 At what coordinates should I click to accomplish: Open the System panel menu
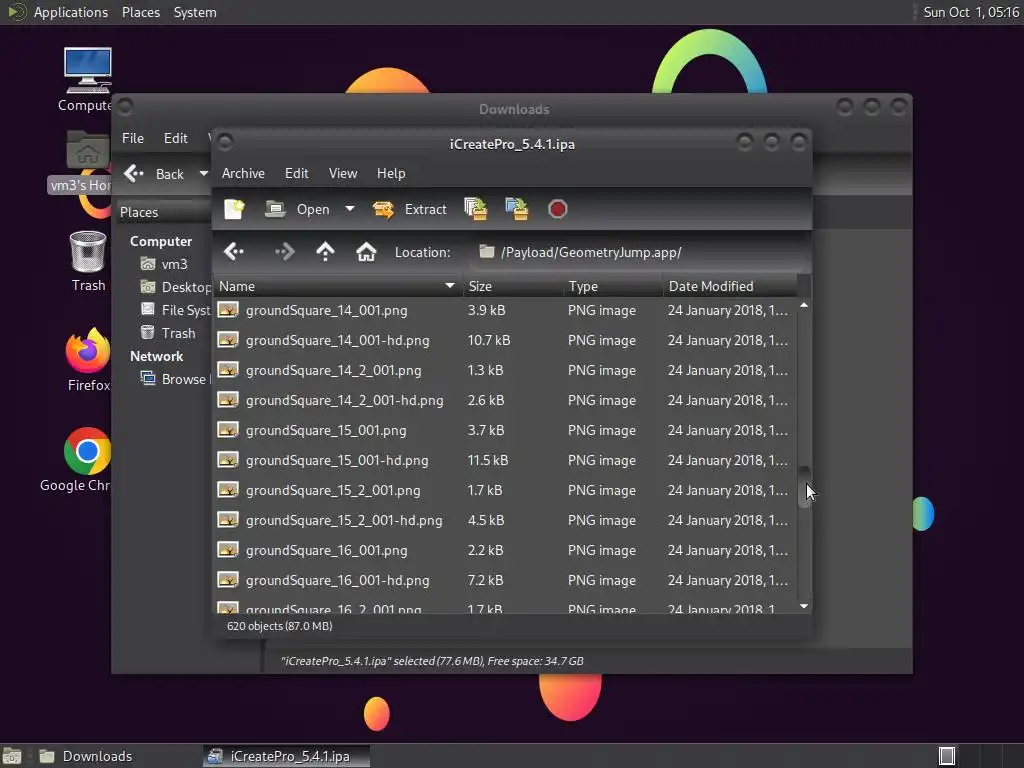pos(195,12)
